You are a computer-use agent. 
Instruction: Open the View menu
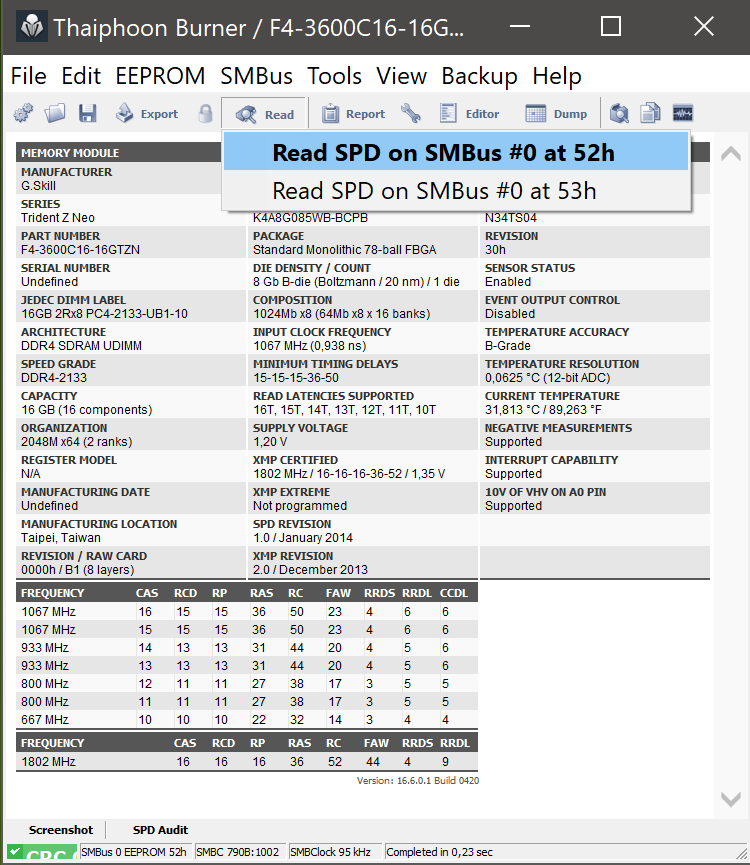click(x=401, y=76)
